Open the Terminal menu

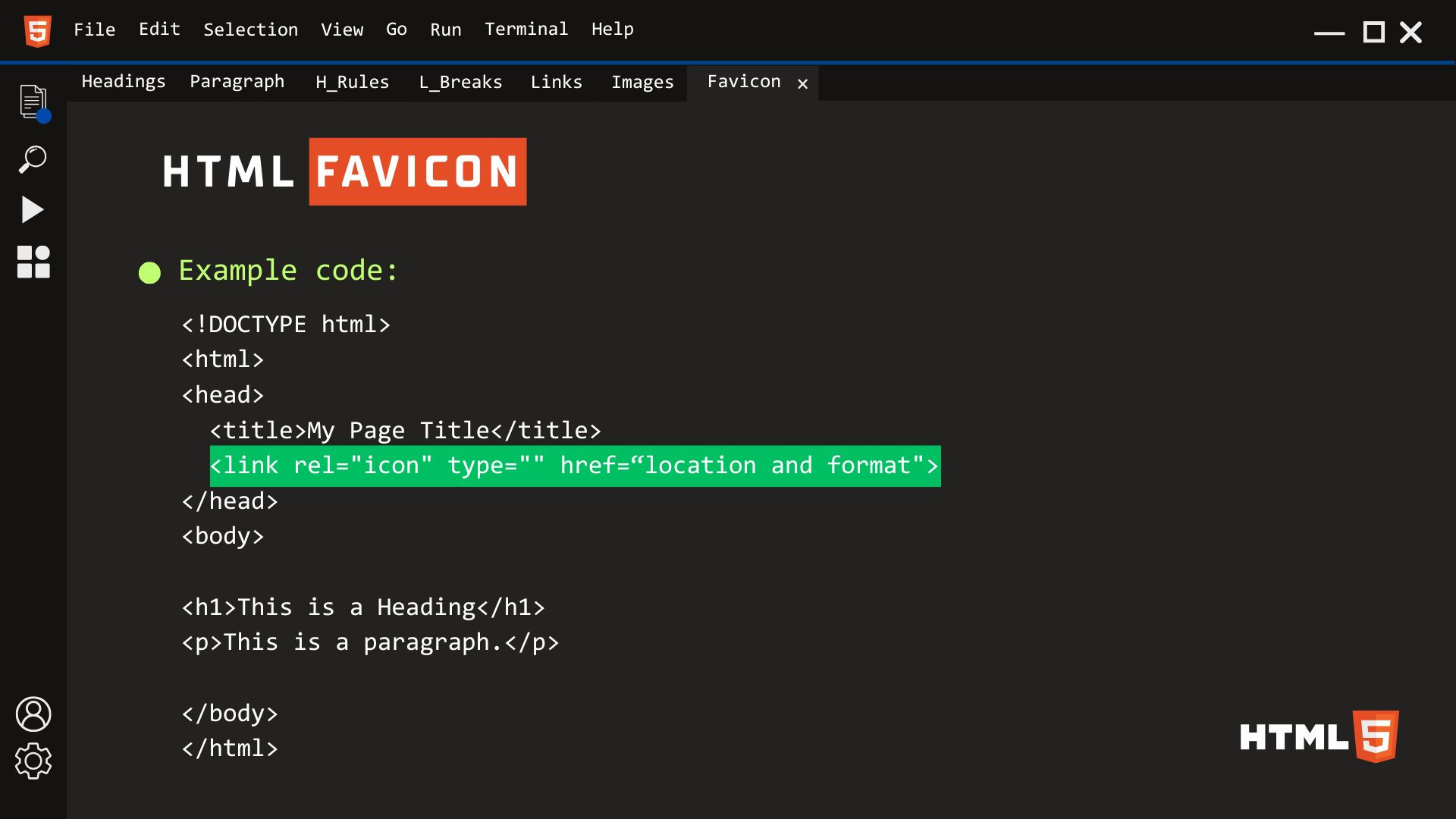point(526,30)
